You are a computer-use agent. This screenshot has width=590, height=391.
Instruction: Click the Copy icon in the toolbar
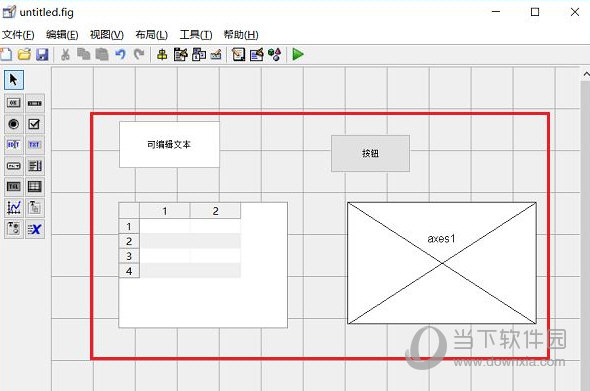click(84, 55)
